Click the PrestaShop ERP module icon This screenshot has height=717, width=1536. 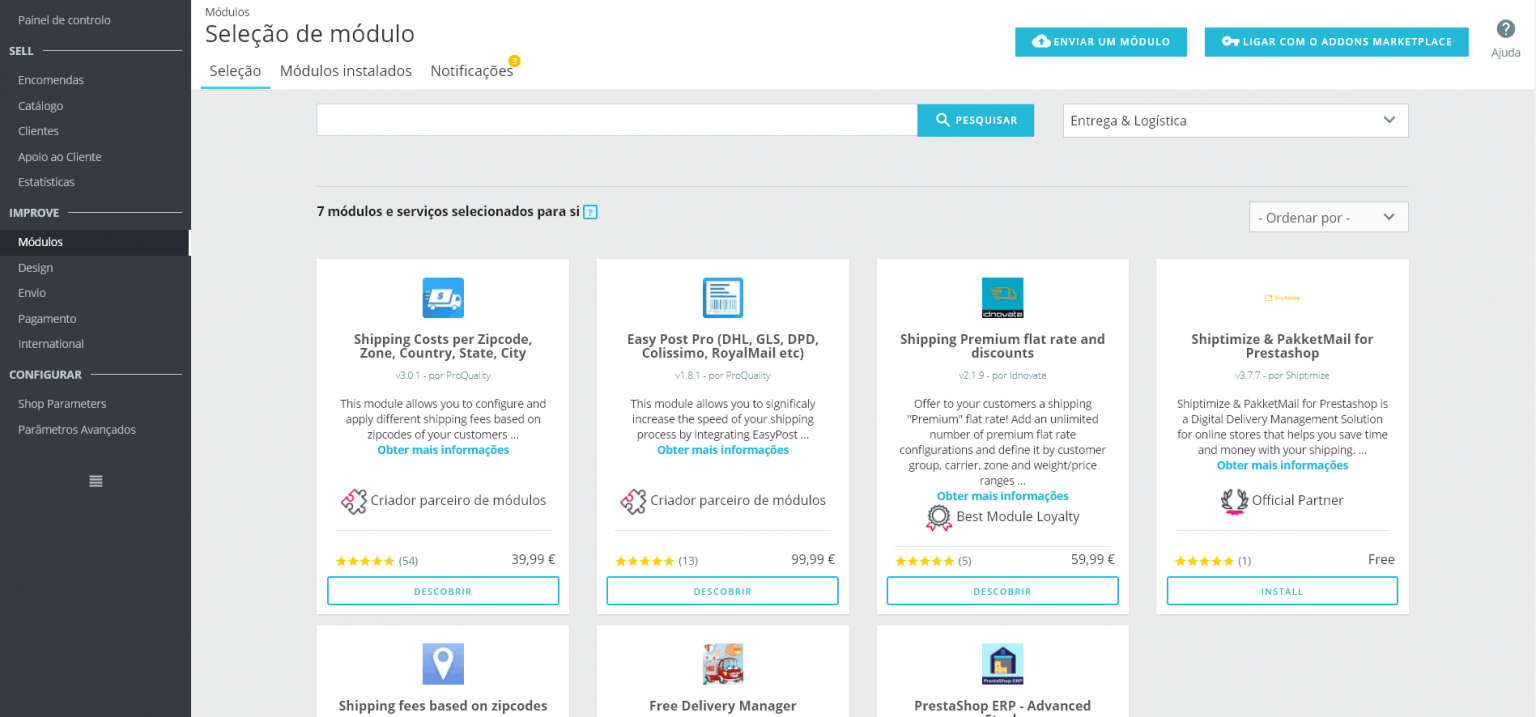pyautogui.click(x=1003, y=664)
